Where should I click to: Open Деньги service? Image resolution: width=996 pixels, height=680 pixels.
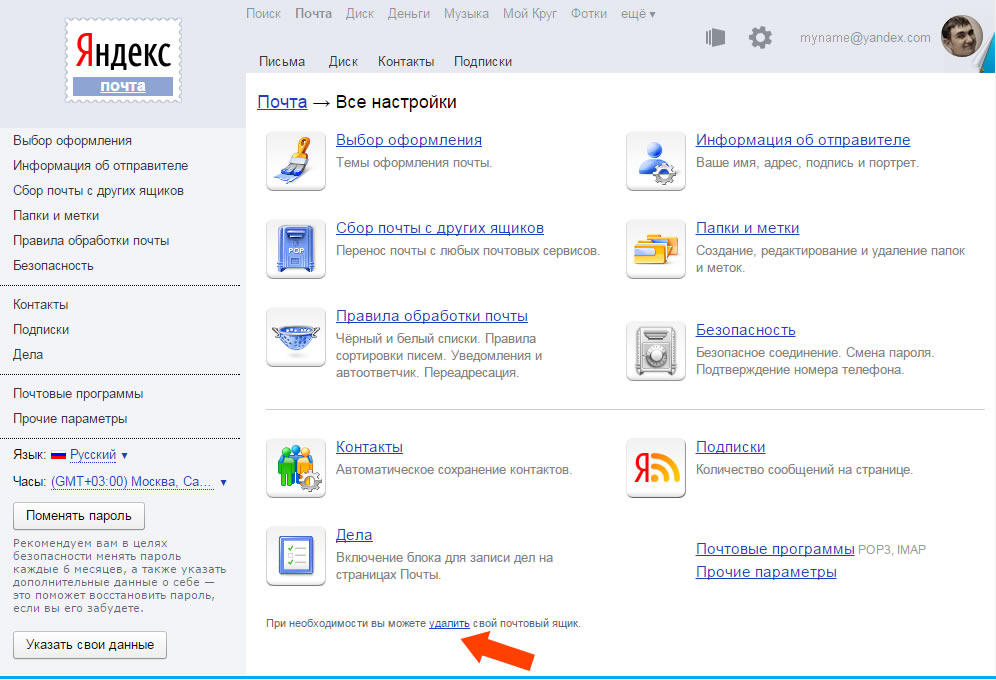[408, 13]
